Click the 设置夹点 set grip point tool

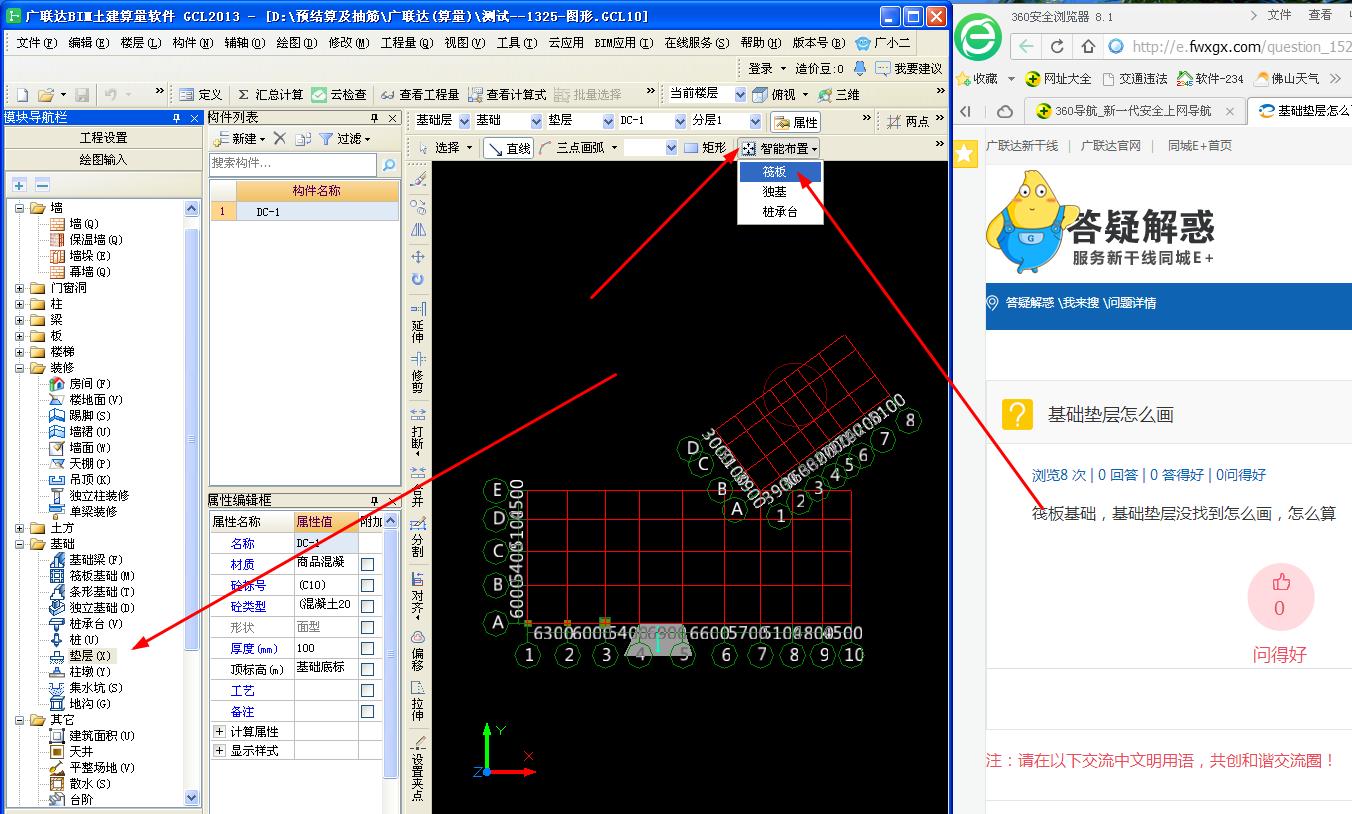click(418, 767)
